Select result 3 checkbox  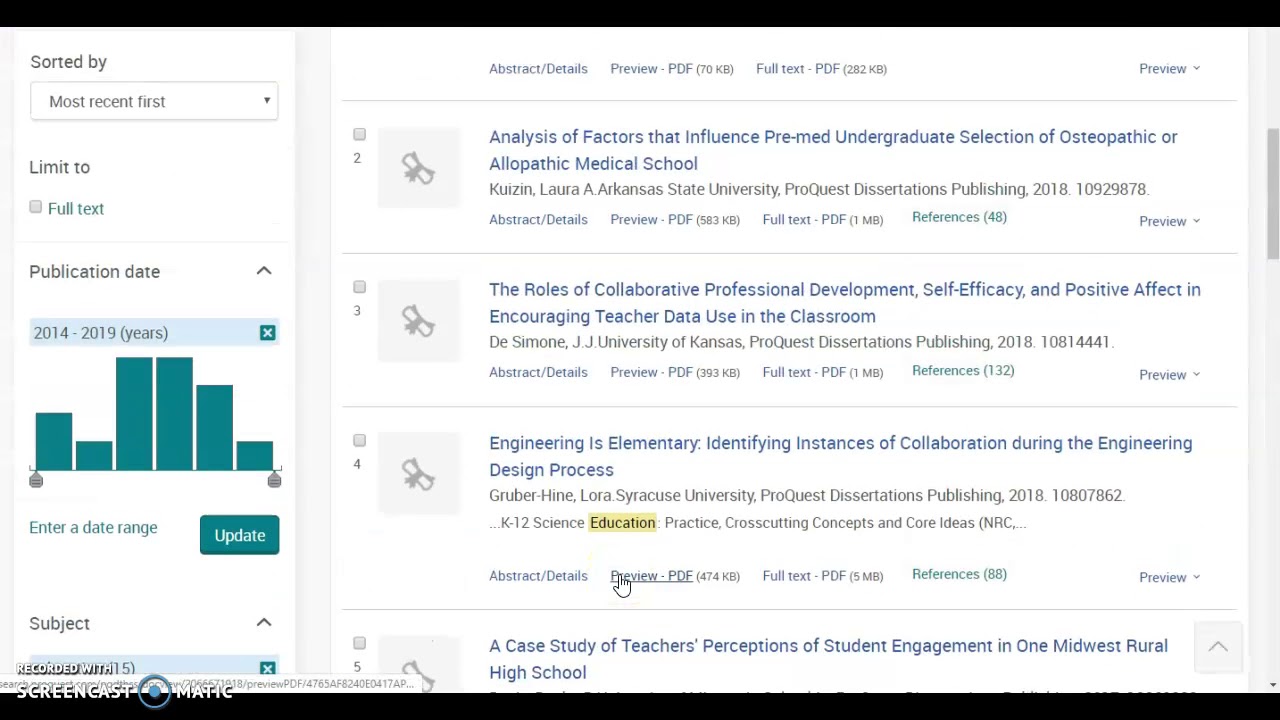click(x=359, y=287)
